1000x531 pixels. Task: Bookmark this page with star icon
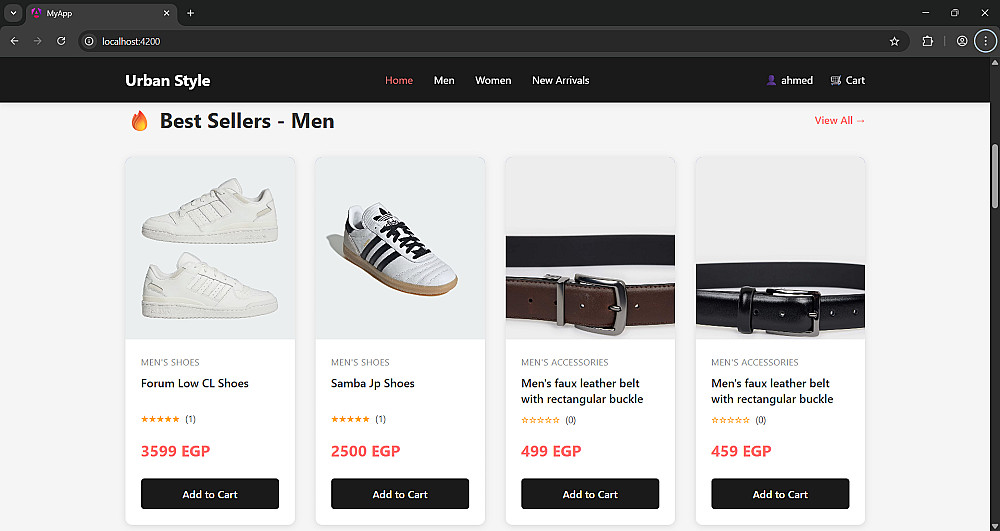(894, 41)
